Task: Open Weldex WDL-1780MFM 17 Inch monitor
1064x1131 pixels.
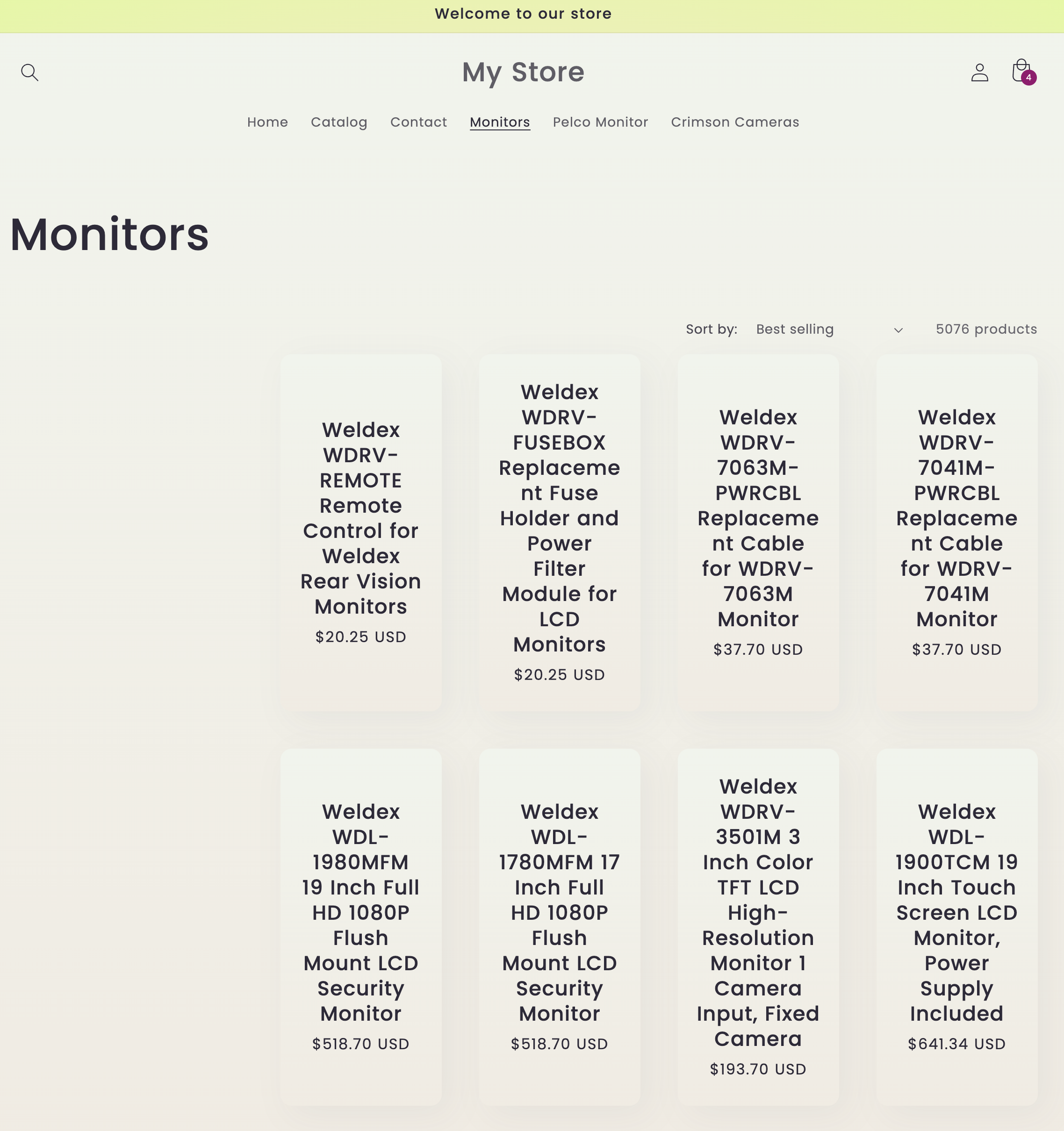Action: tap(559, 912)
